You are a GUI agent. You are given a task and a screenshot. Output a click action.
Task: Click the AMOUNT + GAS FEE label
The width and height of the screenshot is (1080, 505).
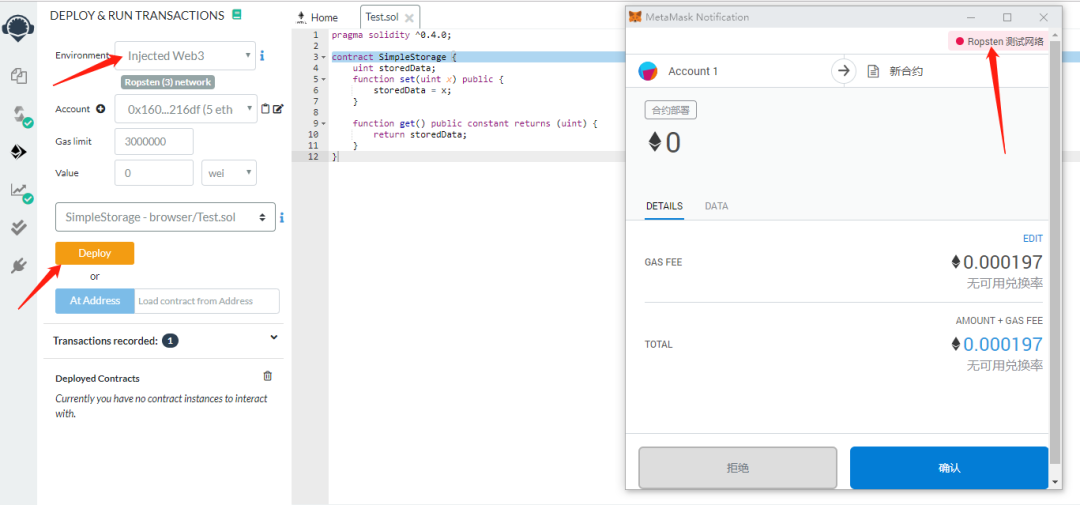coord(999,320)
